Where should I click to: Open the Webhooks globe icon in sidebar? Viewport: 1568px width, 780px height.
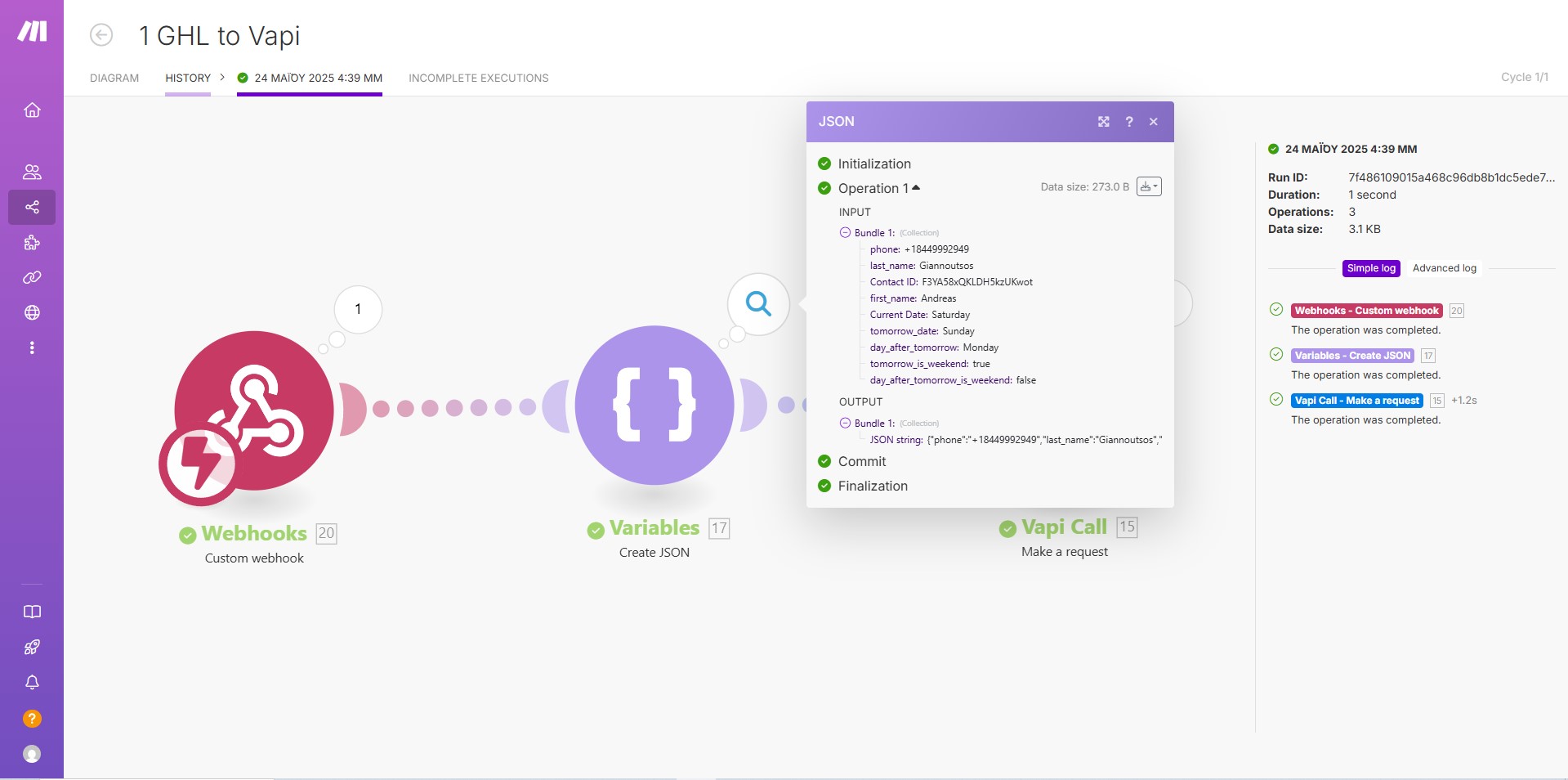point(32,312)
